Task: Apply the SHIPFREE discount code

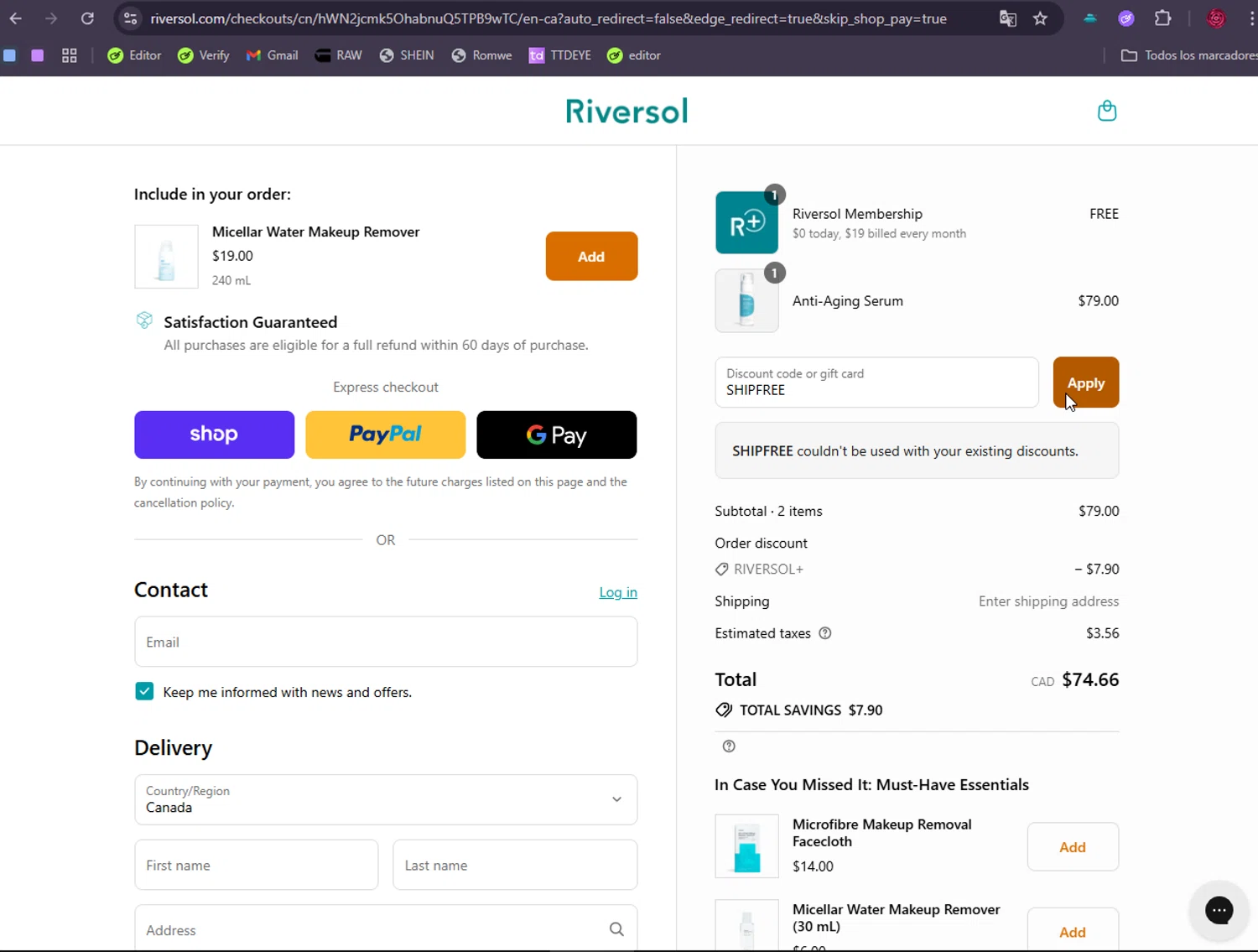Action: pos(1086,382)
